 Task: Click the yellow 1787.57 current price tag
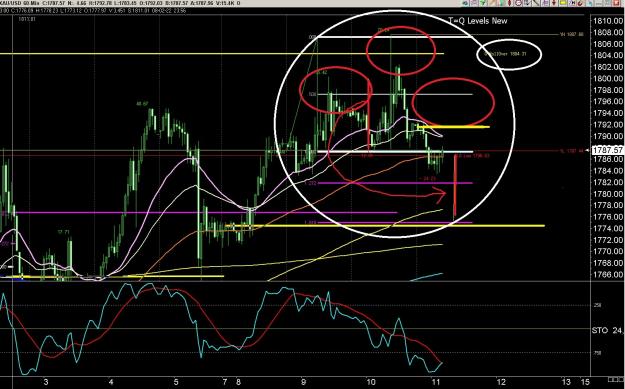(607, 150)
